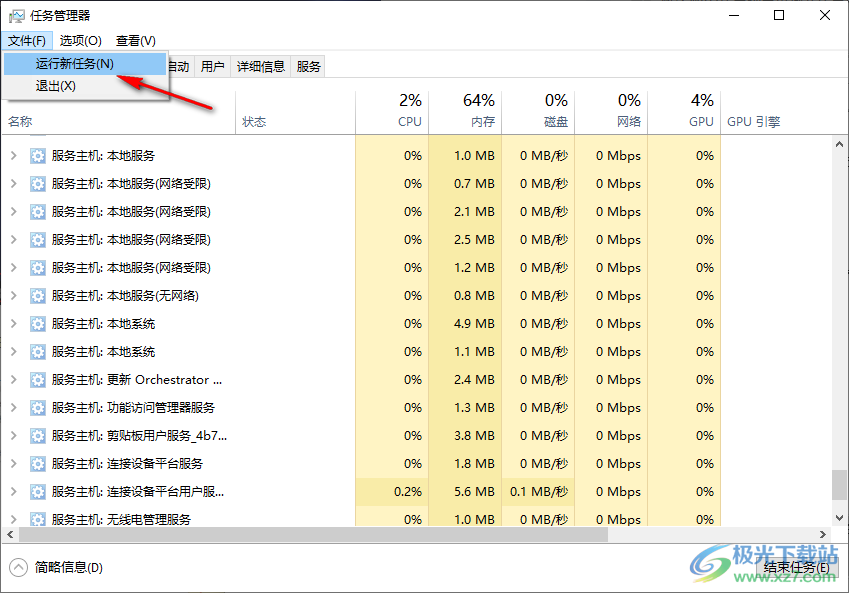Choose 运行新任务(N) from the file menu

(85, 64)
